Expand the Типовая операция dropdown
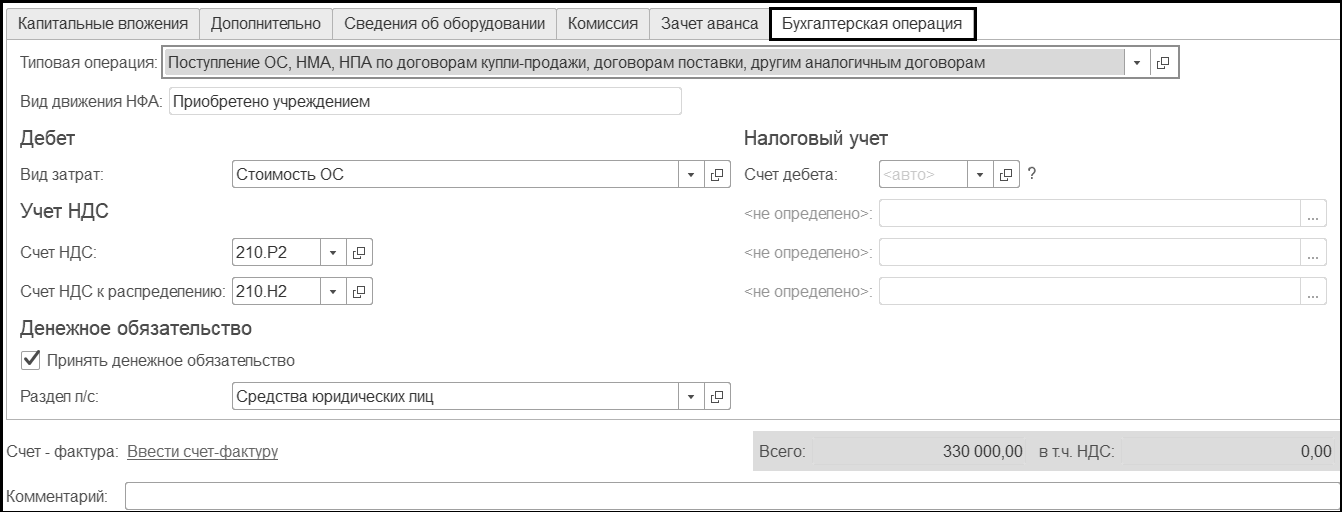Image resolution: width=1342 pixels, height=512 pixels. 1138,63
